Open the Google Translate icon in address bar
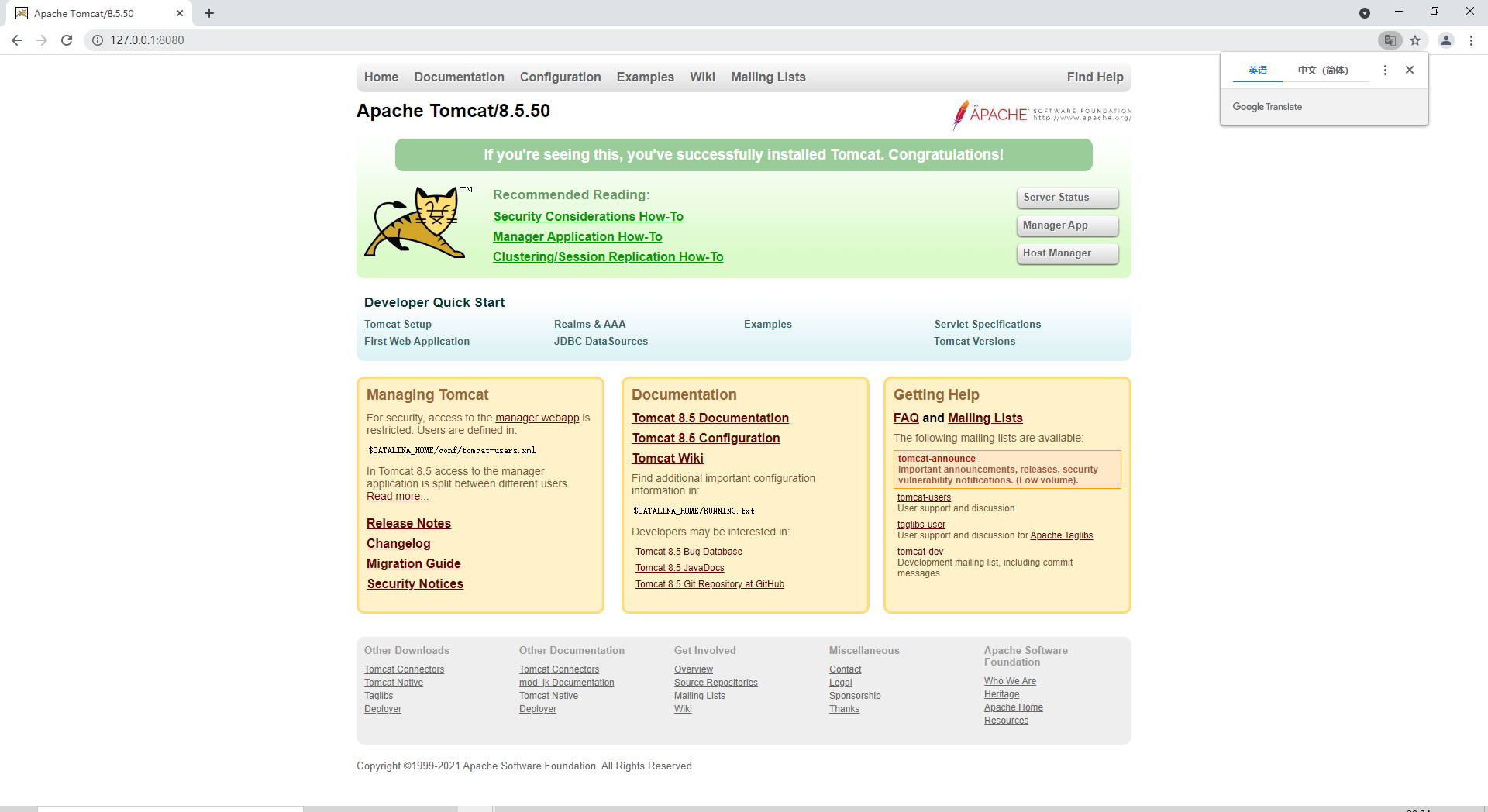This screenshot has width=1488, height=812. click(x=1390, y=40)
